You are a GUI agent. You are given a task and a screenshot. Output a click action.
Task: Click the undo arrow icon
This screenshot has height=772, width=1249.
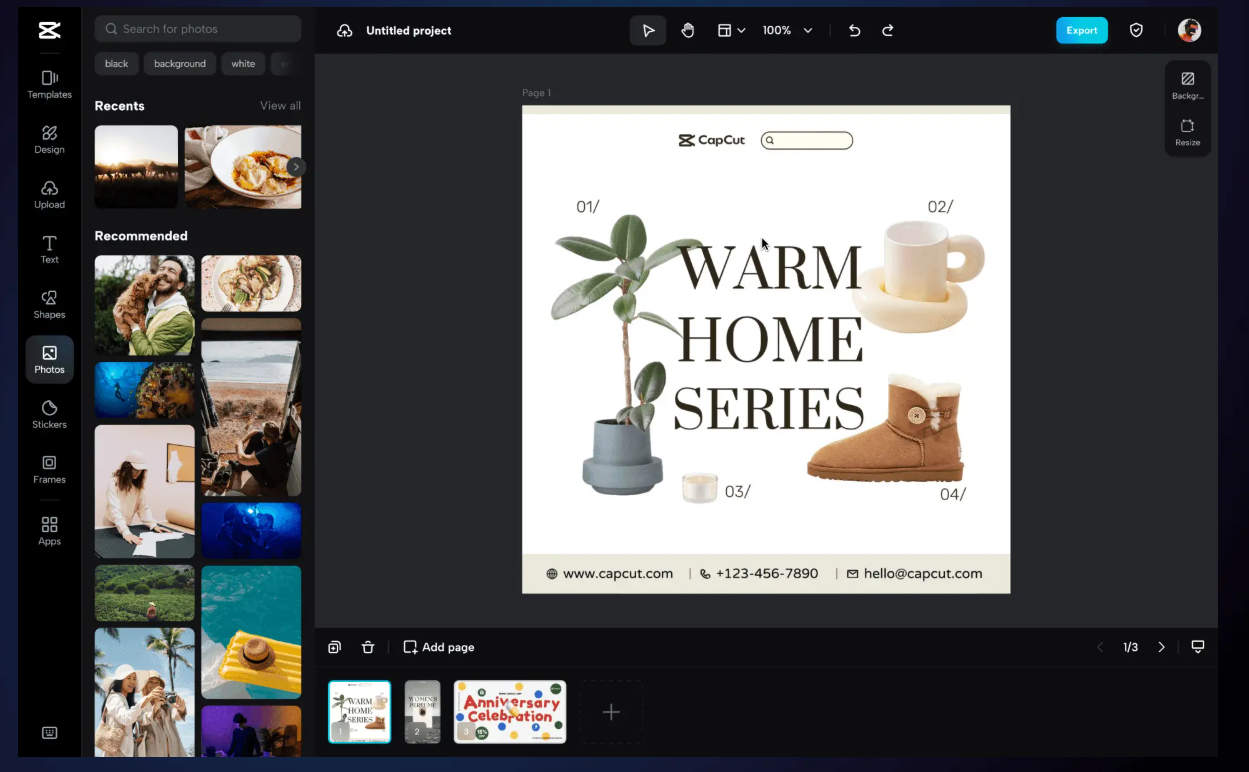[854, 31]
